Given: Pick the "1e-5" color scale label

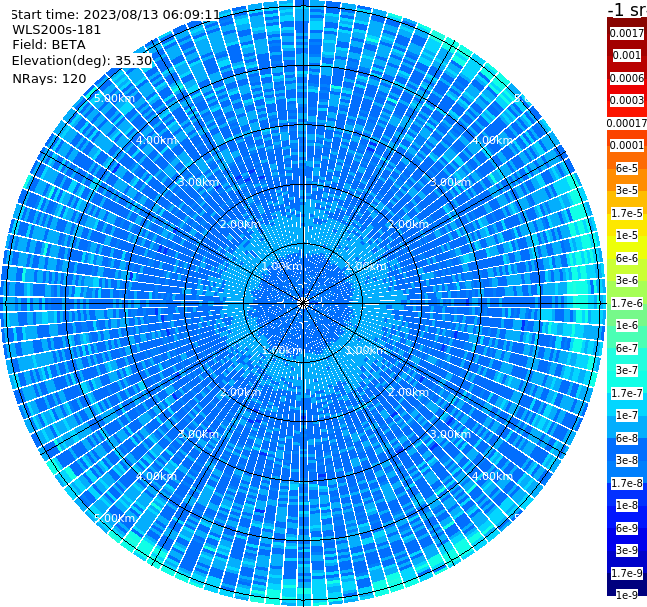Looking at the screenshot, I should coord(627,235).
